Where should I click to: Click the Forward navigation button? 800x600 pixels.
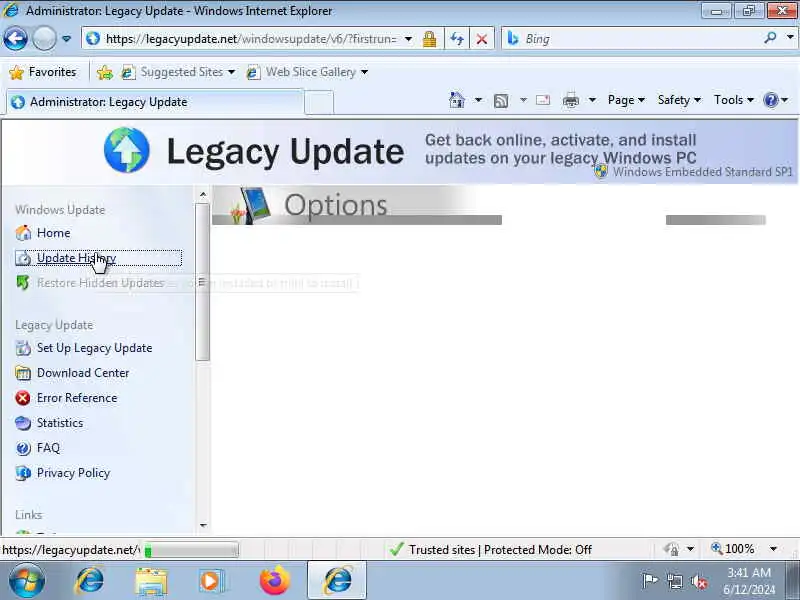[44, 38]
